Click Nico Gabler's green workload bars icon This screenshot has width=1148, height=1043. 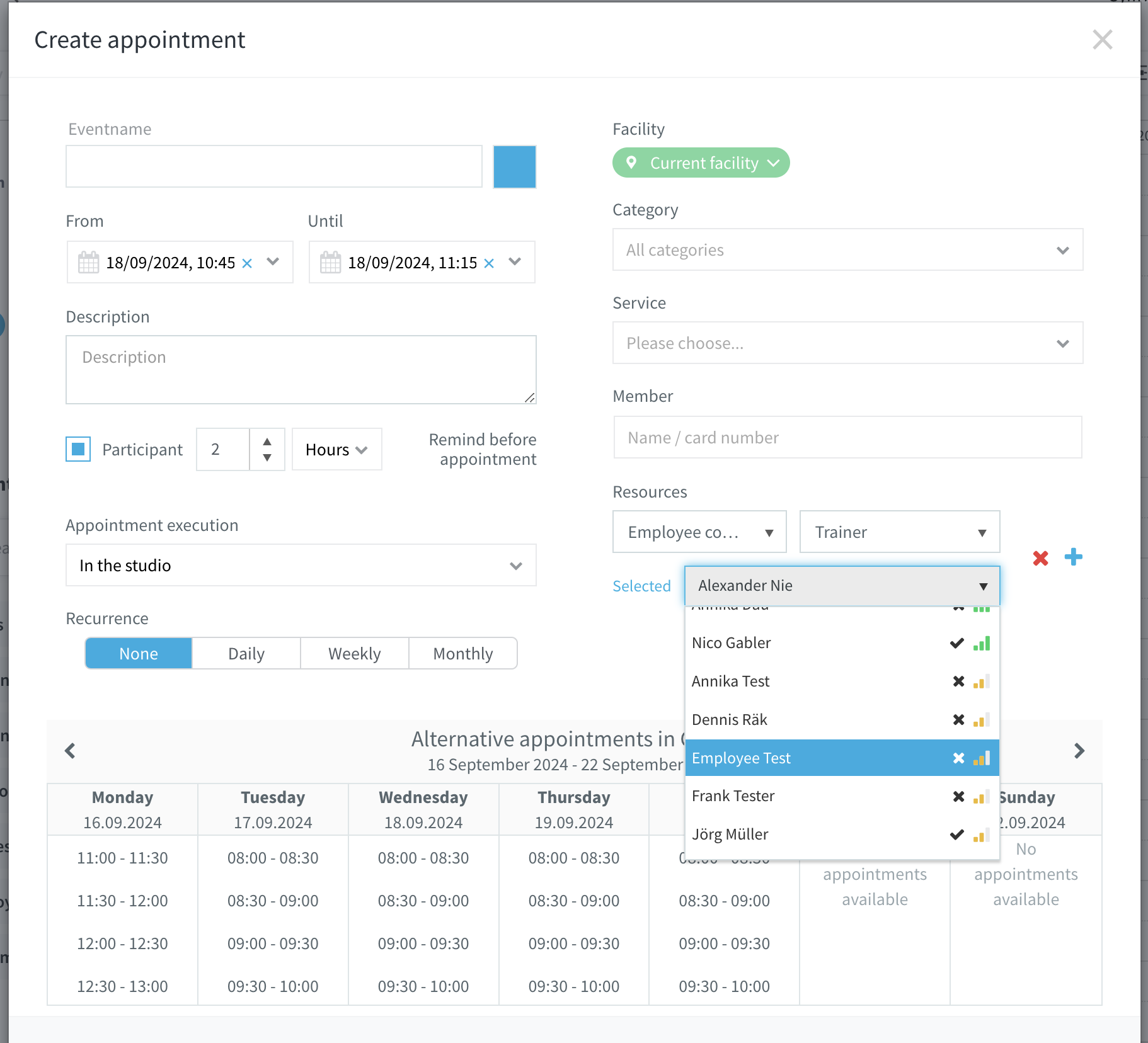click(982, 643)
